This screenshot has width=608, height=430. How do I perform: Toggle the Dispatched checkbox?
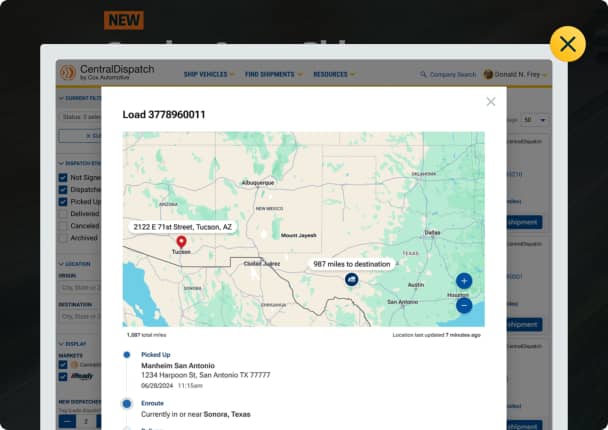coord(63,190)
